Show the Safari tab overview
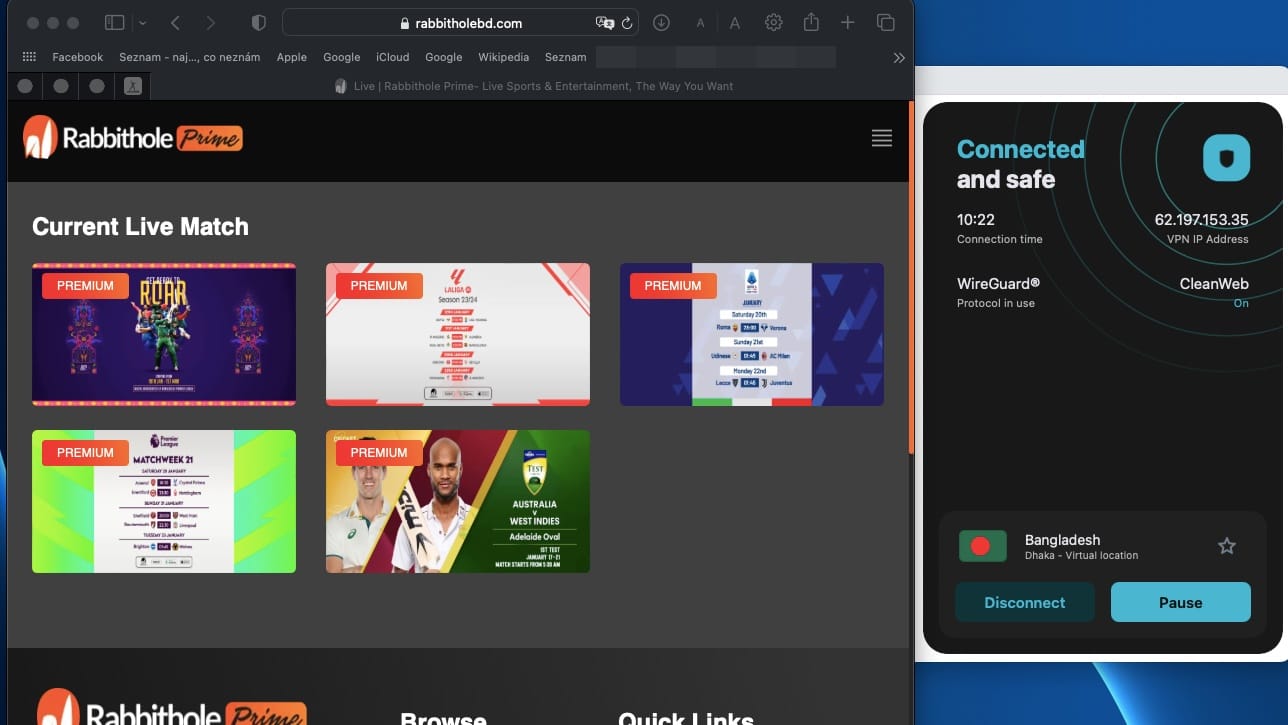 click(x=885, y=22)
